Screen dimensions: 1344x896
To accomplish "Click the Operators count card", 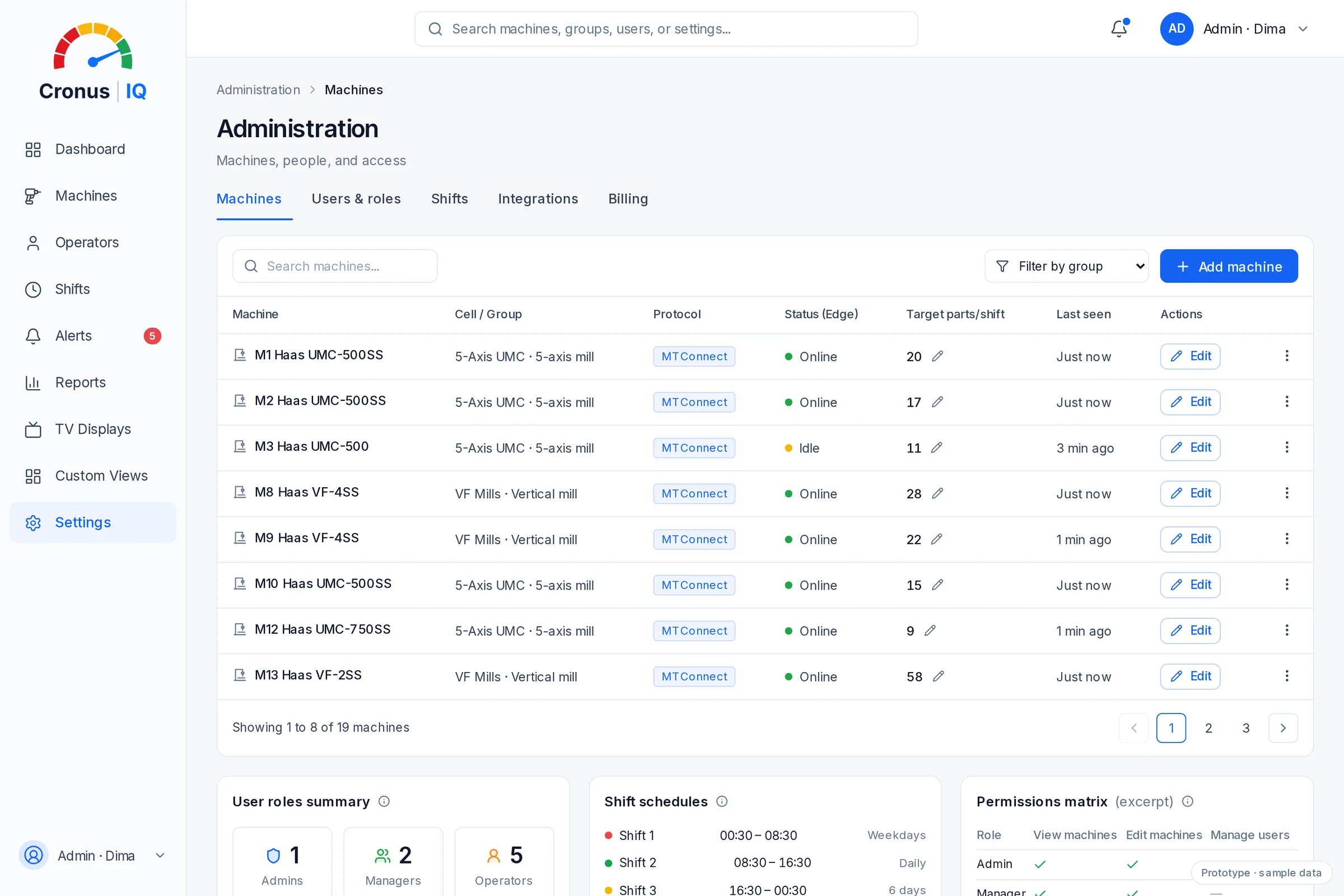I will [x=504, y=862].
